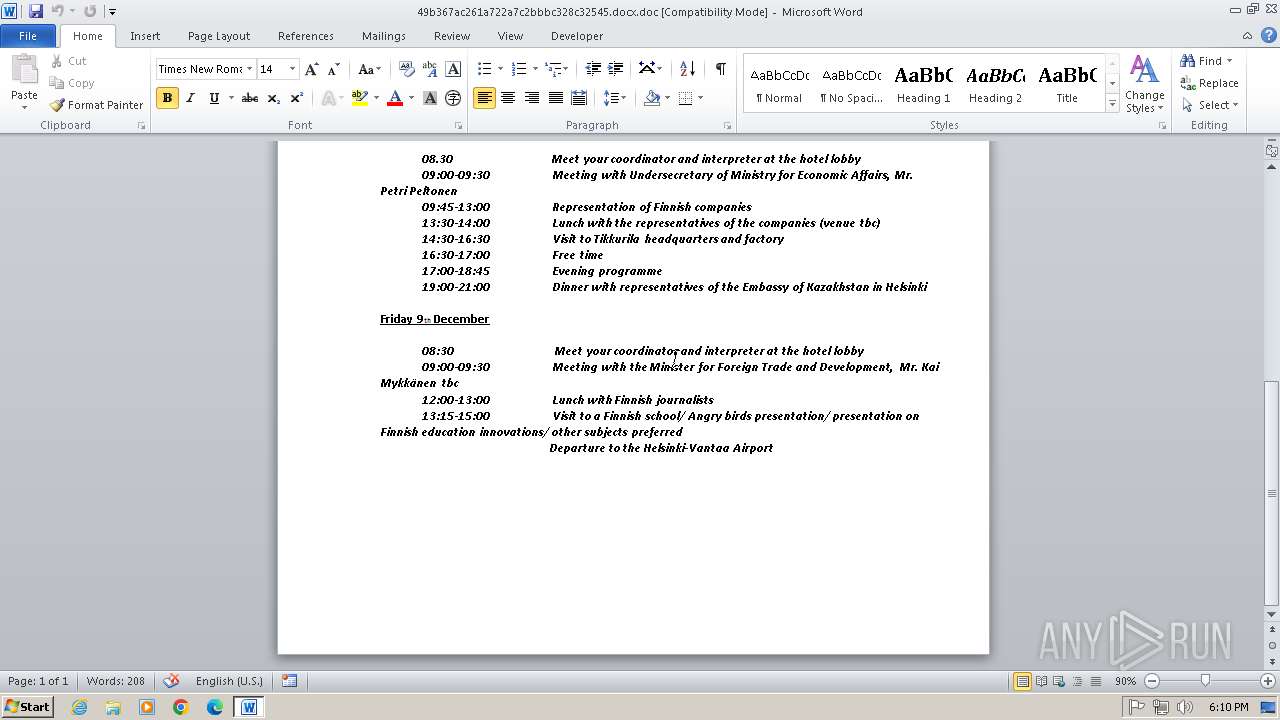Apply superscript formatting
The width and height of the screenshot is (1280, 720).
(297, 98)
